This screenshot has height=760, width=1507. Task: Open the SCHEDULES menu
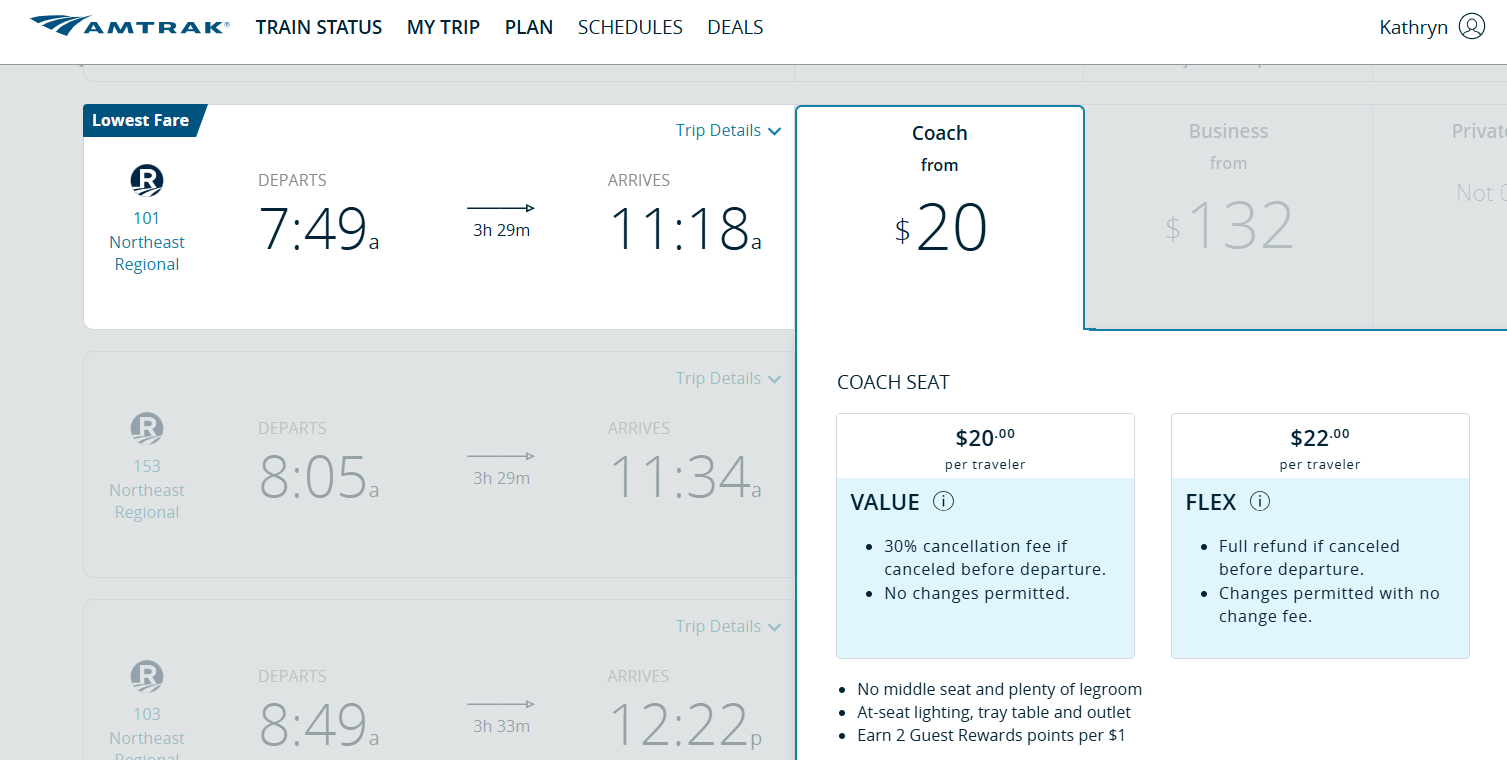pos(630,28)
